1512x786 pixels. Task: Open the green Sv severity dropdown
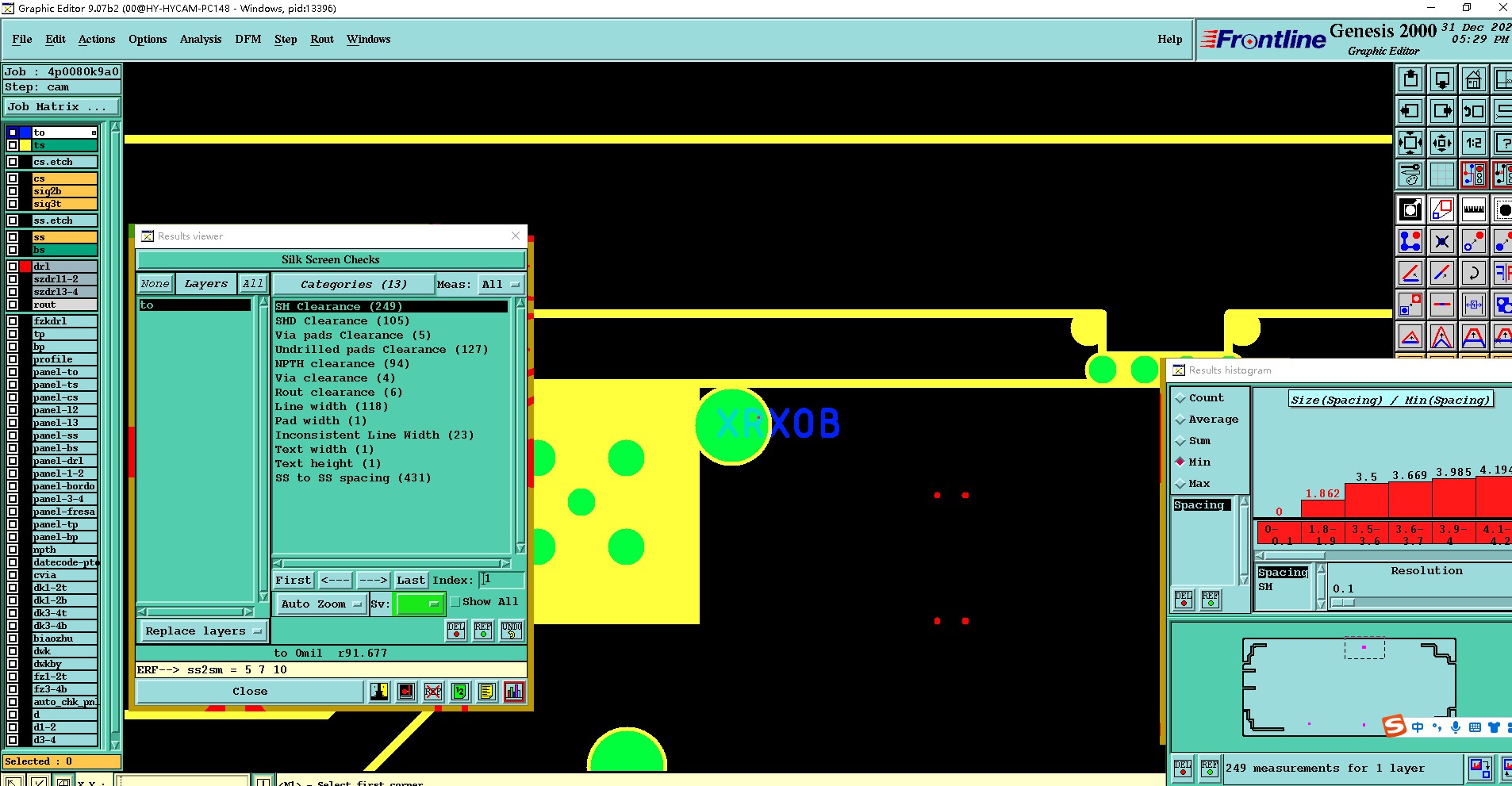[420, 604]
